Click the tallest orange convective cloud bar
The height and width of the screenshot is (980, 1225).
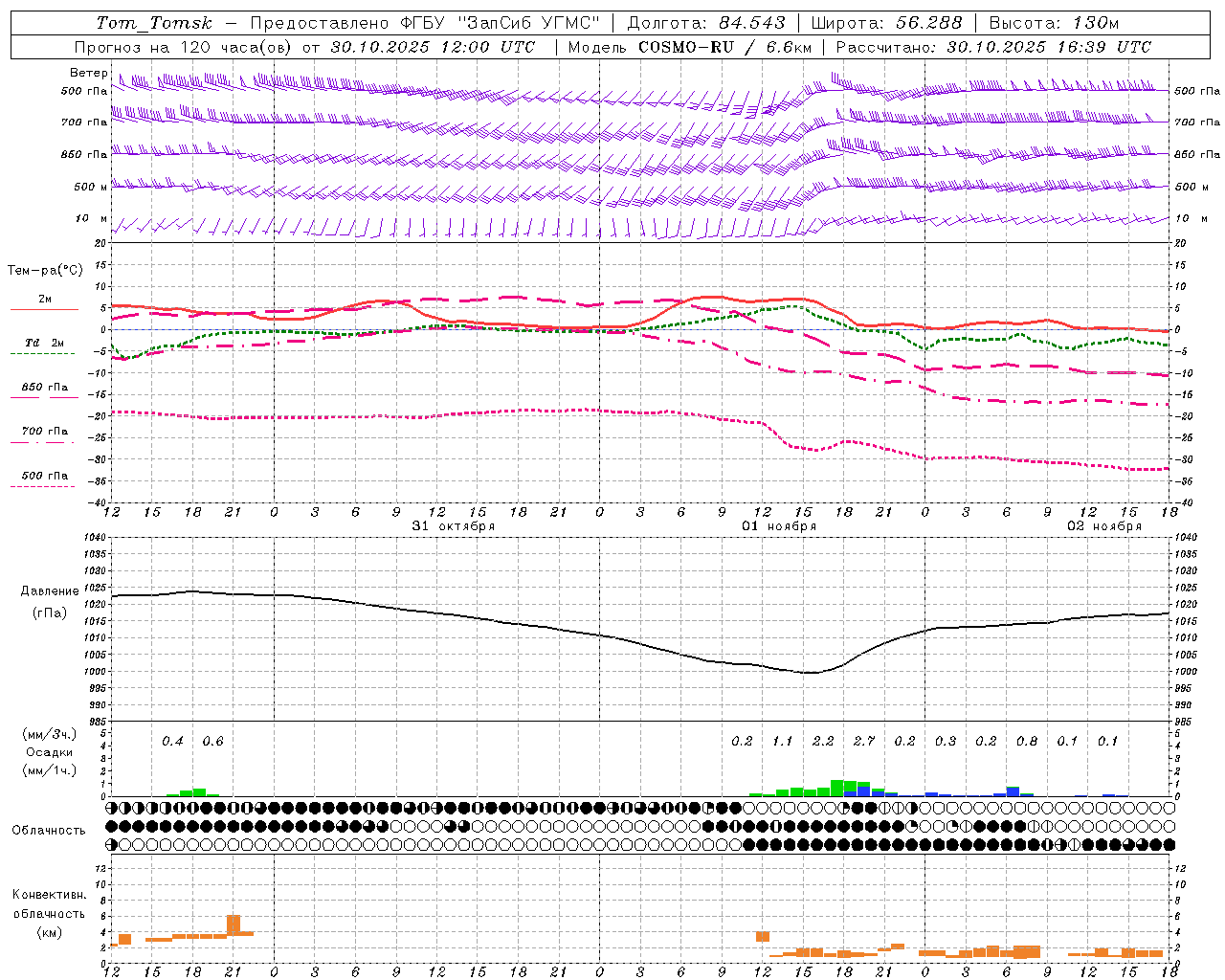234,925
